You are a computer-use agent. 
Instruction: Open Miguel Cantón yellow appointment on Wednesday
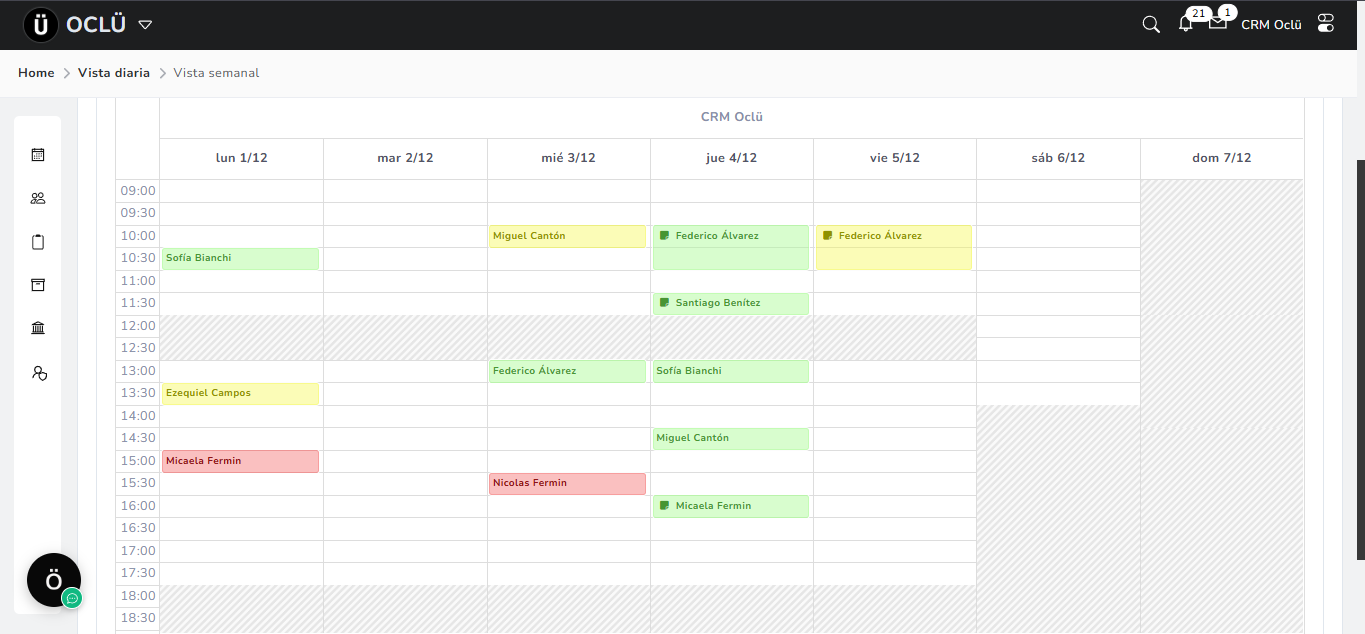coord(567,236)
